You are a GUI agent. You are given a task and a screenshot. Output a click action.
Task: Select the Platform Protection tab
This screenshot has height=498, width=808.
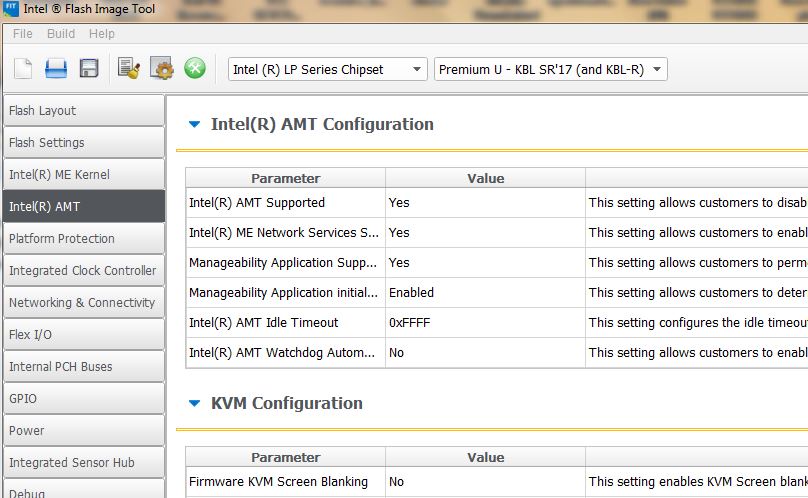(82, 239)
